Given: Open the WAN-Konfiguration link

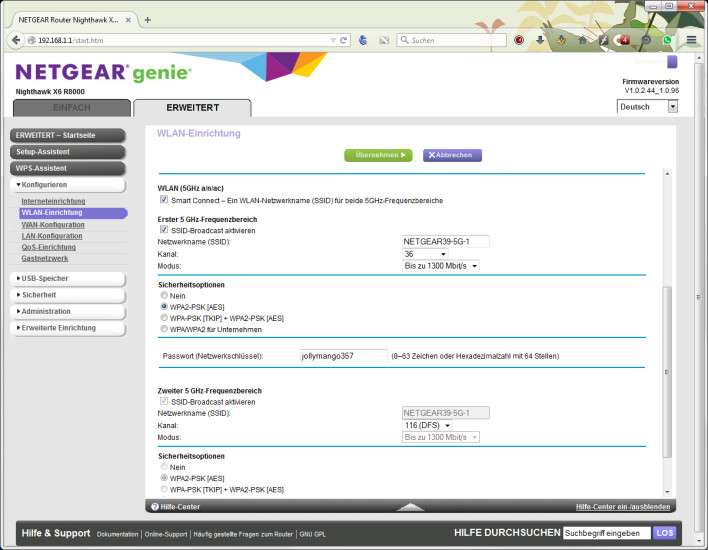Looking at the screenshot, I should 53,224.
